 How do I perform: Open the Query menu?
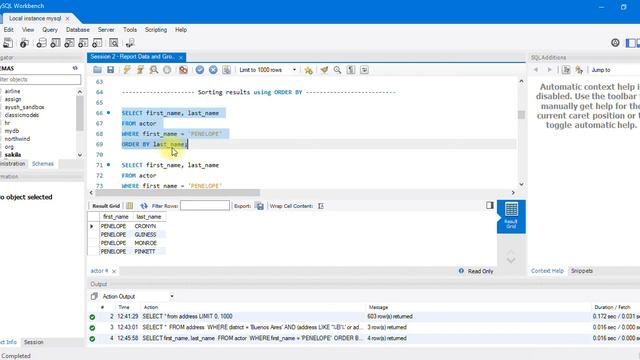pyautogui.click(x=50, y=30)
